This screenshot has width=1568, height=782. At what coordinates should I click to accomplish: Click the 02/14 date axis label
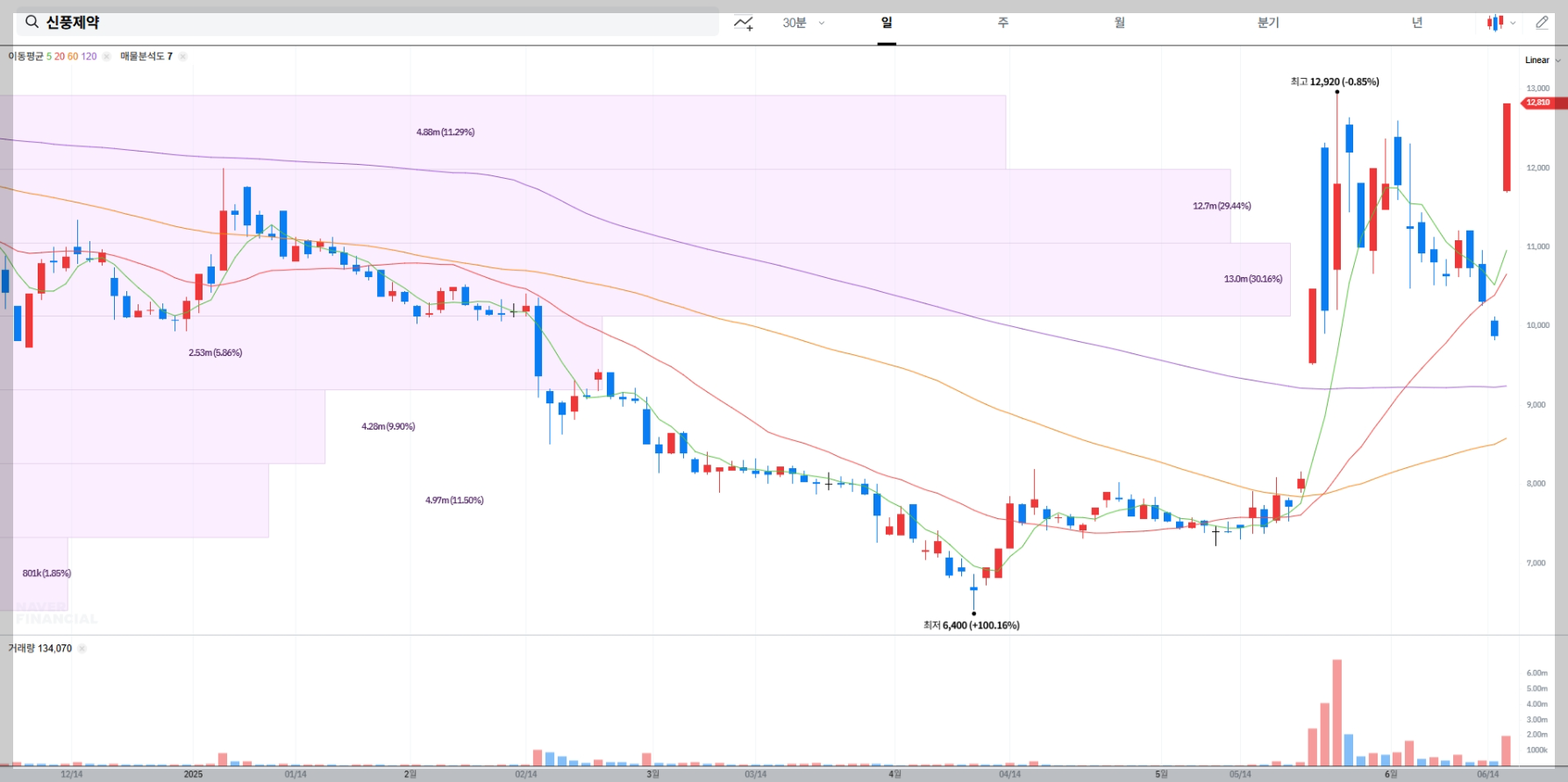coord(525,774)
